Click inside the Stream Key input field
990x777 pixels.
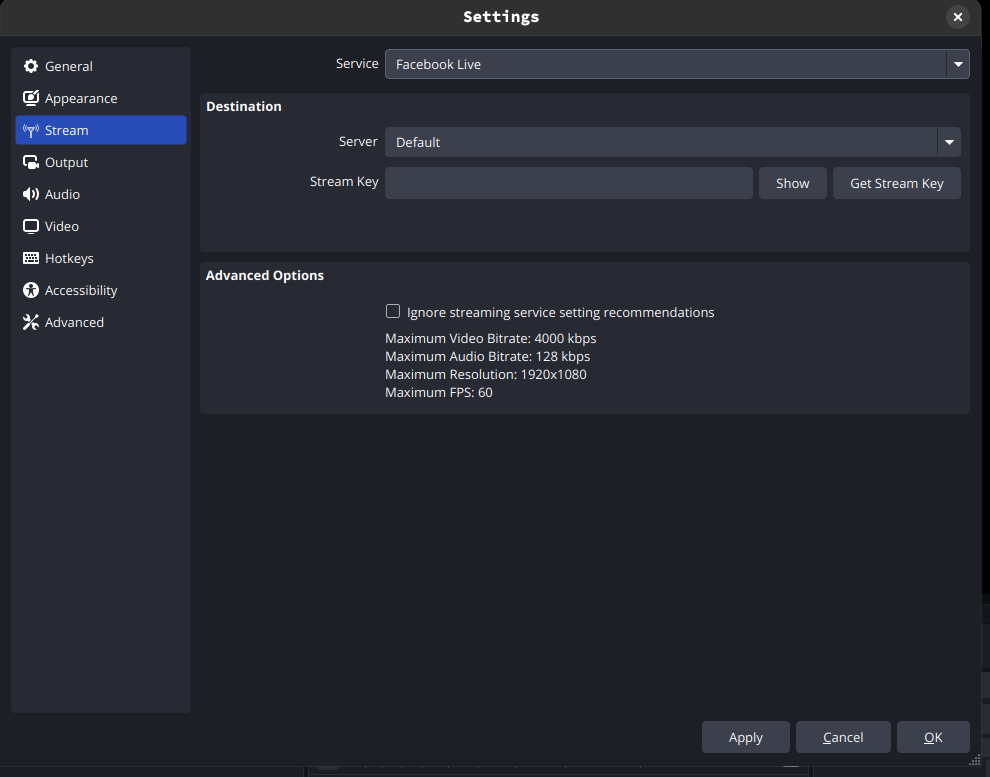[x=568, y=183]
